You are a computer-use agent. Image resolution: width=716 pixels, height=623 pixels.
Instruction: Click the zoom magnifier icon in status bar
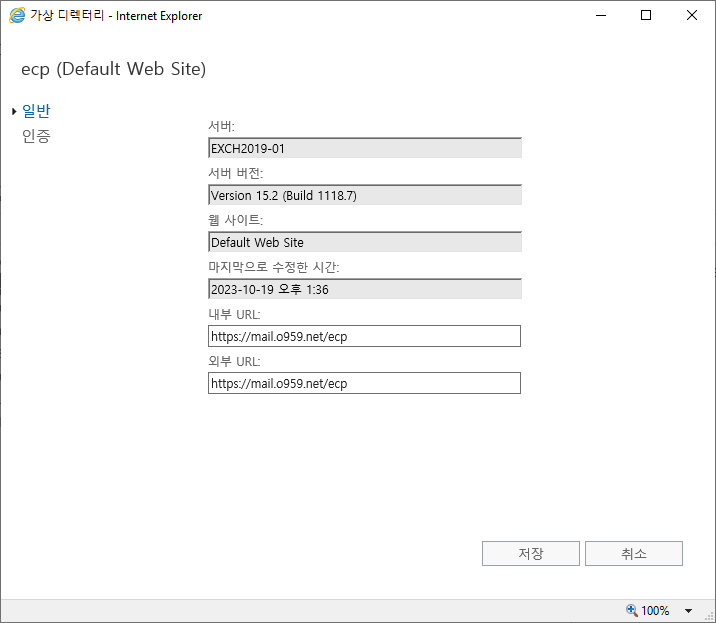click(x=632, y=610)
